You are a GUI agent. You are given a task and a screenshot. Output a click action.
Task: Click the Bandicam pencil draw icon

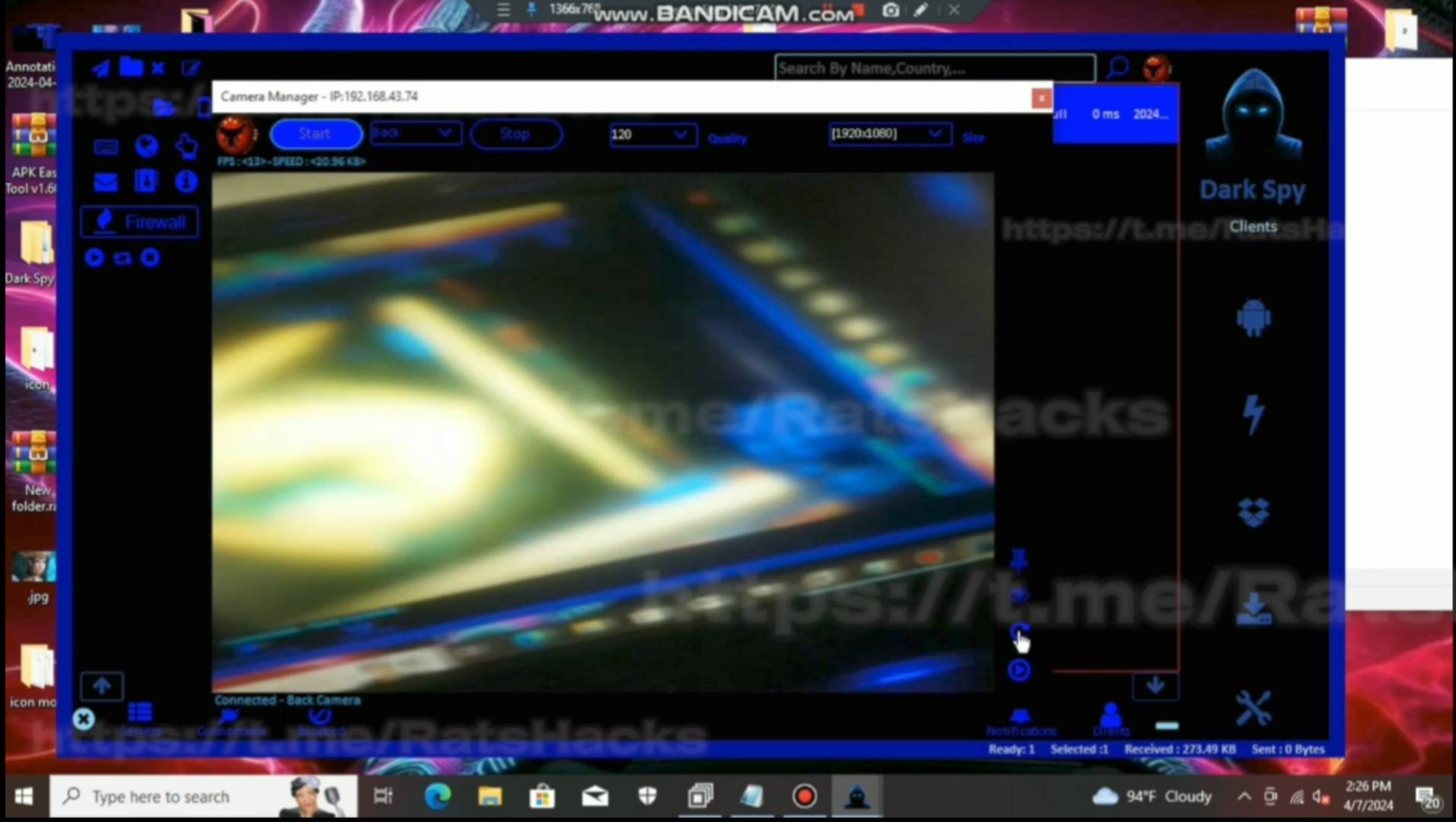[921, 11]
